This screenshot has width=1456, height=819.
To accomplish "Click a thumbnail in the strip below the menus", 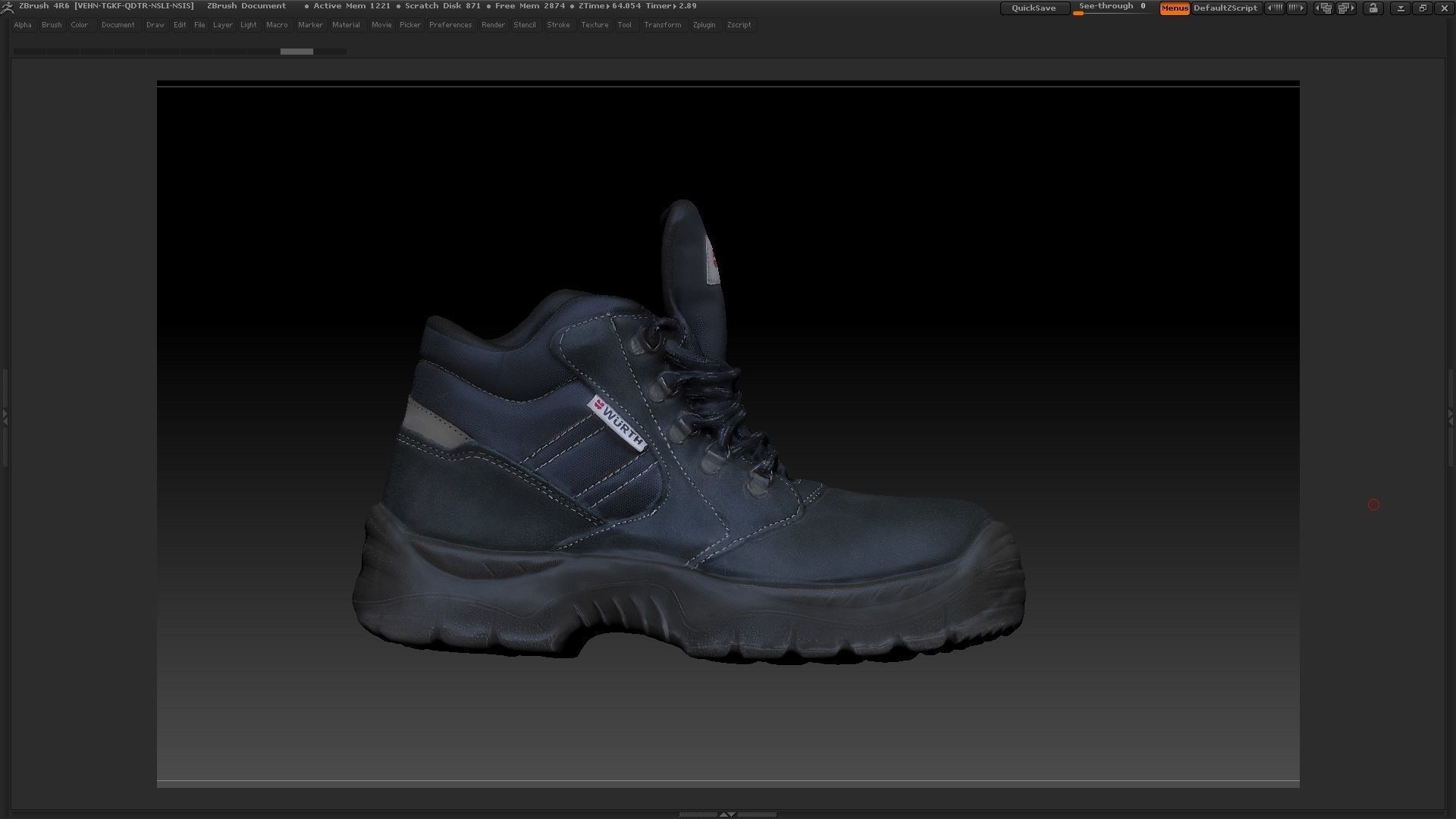I will tap(297, 52).
